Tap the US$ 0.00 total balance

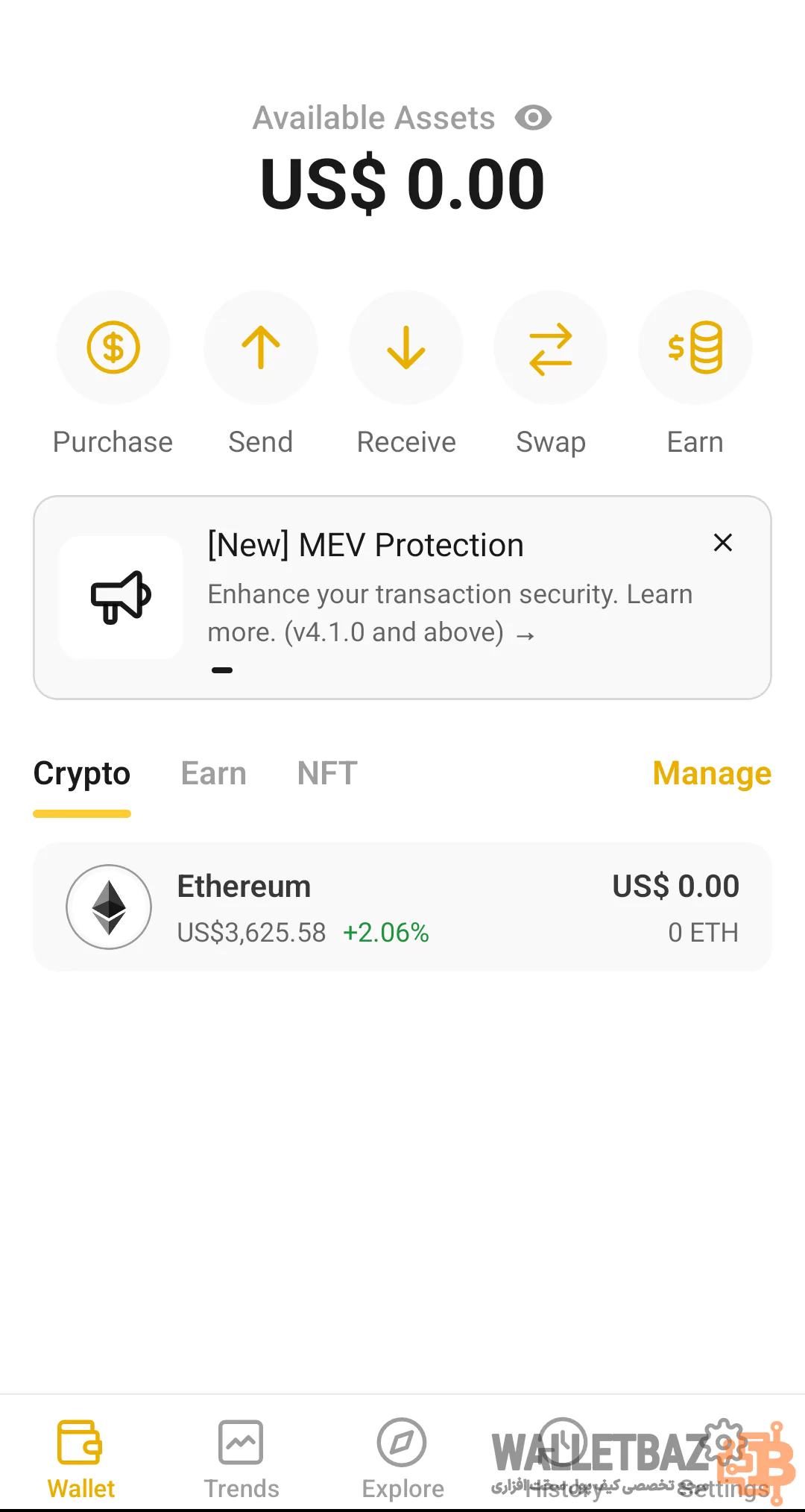point(402,184)
